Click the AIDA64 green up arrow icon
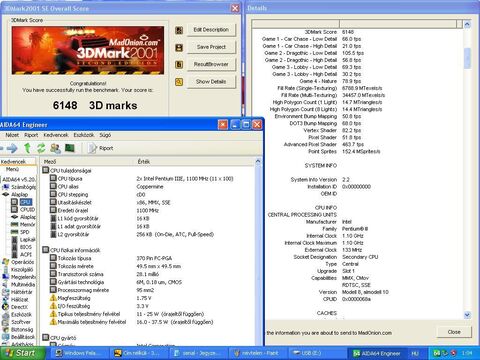The width and height of the screenshot is (480, 360). [27, 148]
